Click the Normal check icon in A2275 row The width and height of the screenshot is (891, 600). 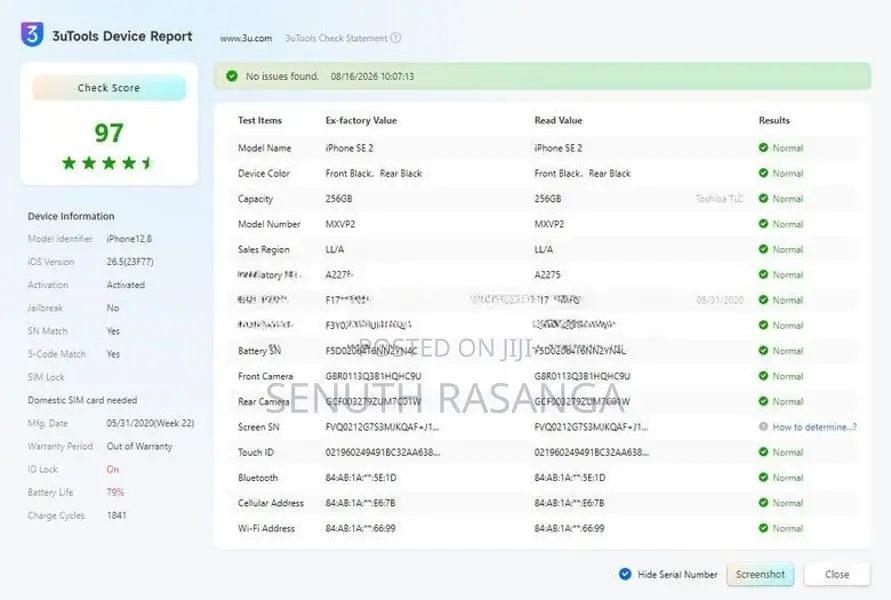pos(763,274)
